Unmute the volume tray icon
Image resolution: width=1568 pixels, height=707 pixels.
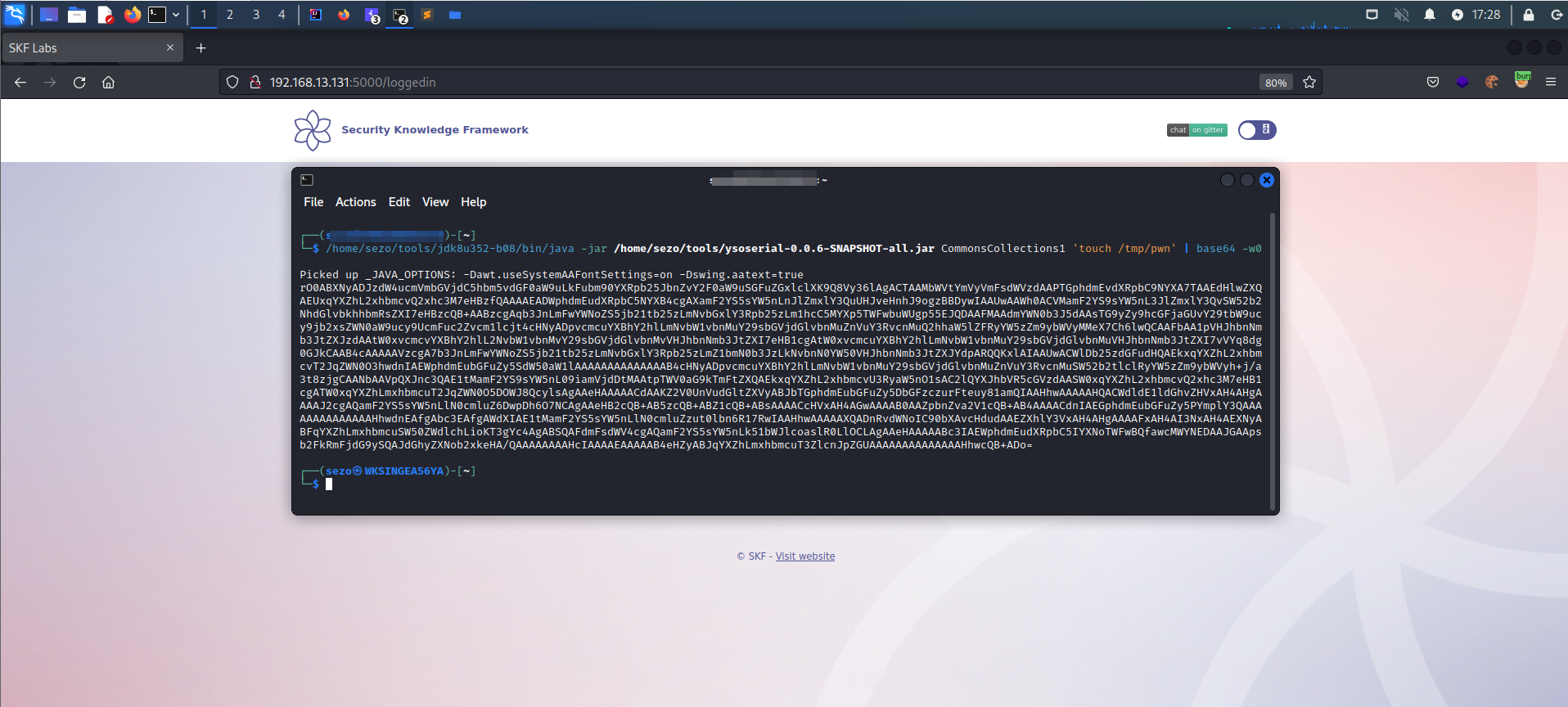coord(1401,15)
